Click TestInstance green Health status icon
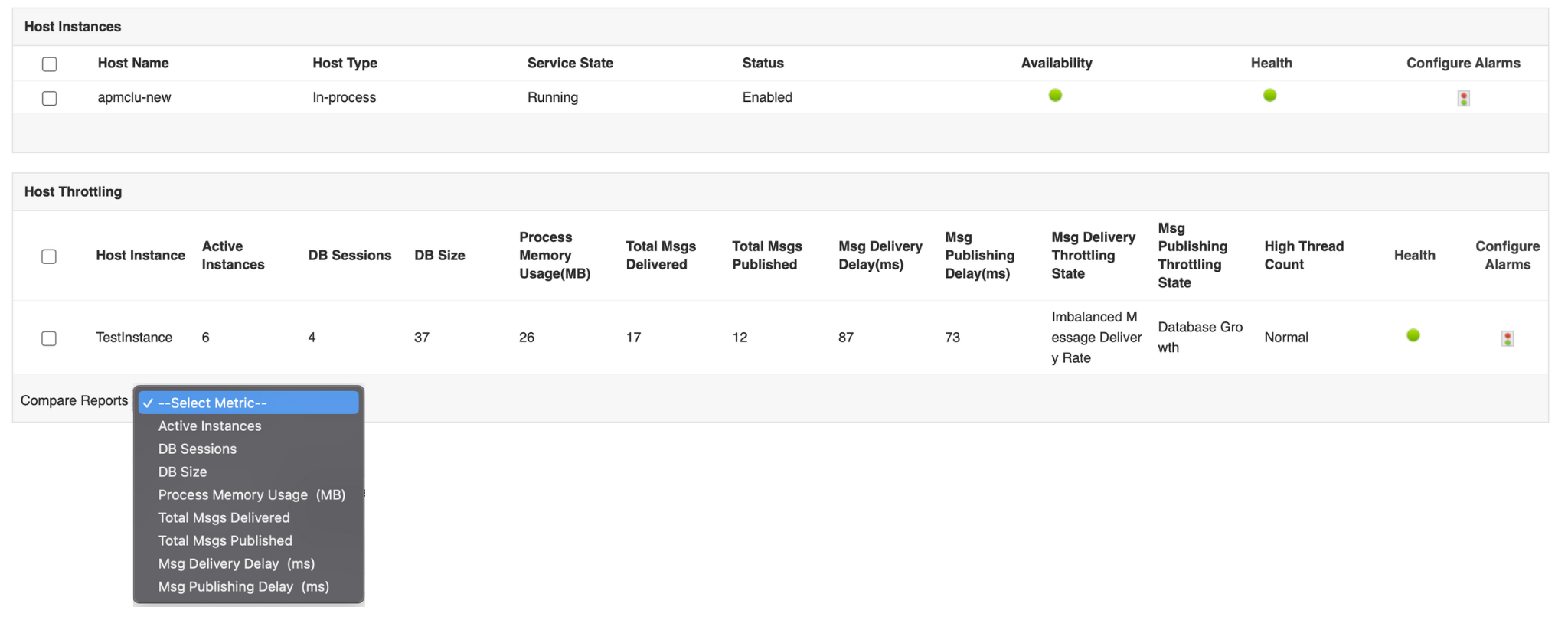Screen dimensions: 1568x620 click(x=1413, y=335)
